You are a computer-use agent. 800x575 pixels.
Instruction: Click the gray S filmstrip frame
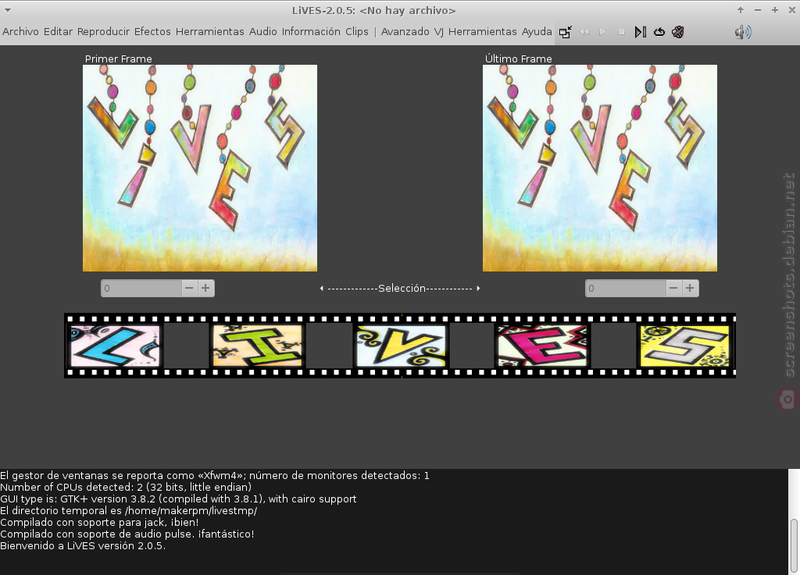685,346
